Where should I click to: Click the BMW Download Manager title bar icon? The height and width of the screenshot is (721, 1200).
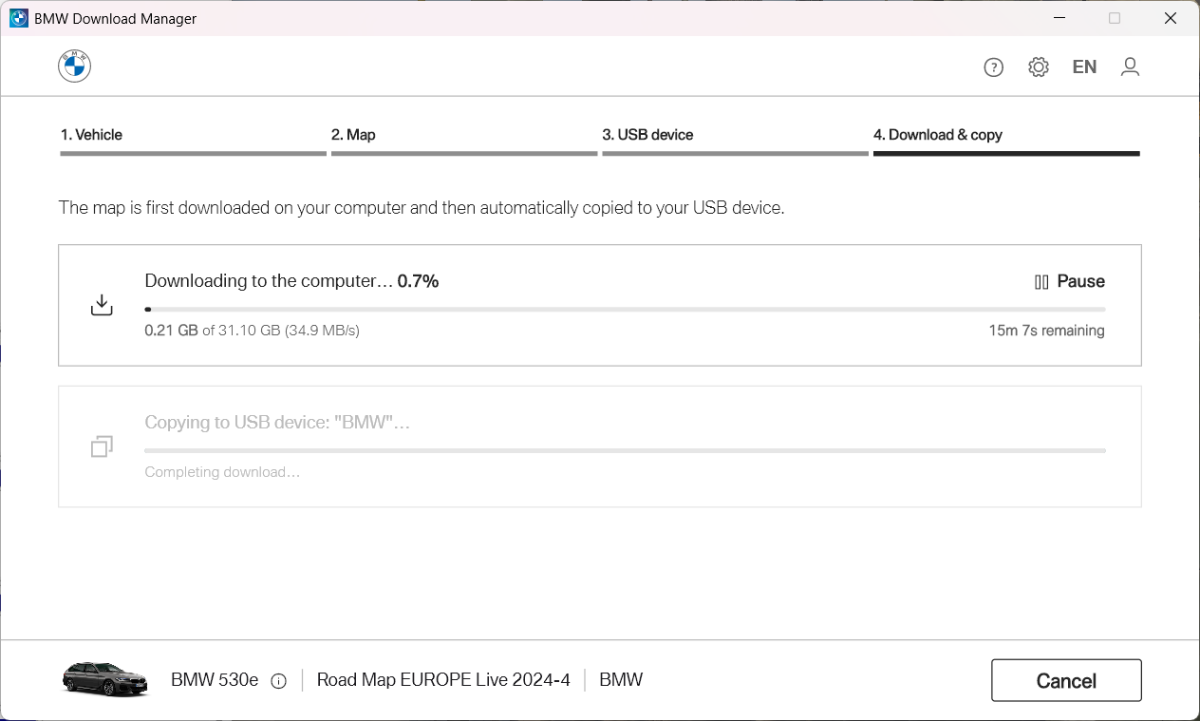(x=18, y=19)
